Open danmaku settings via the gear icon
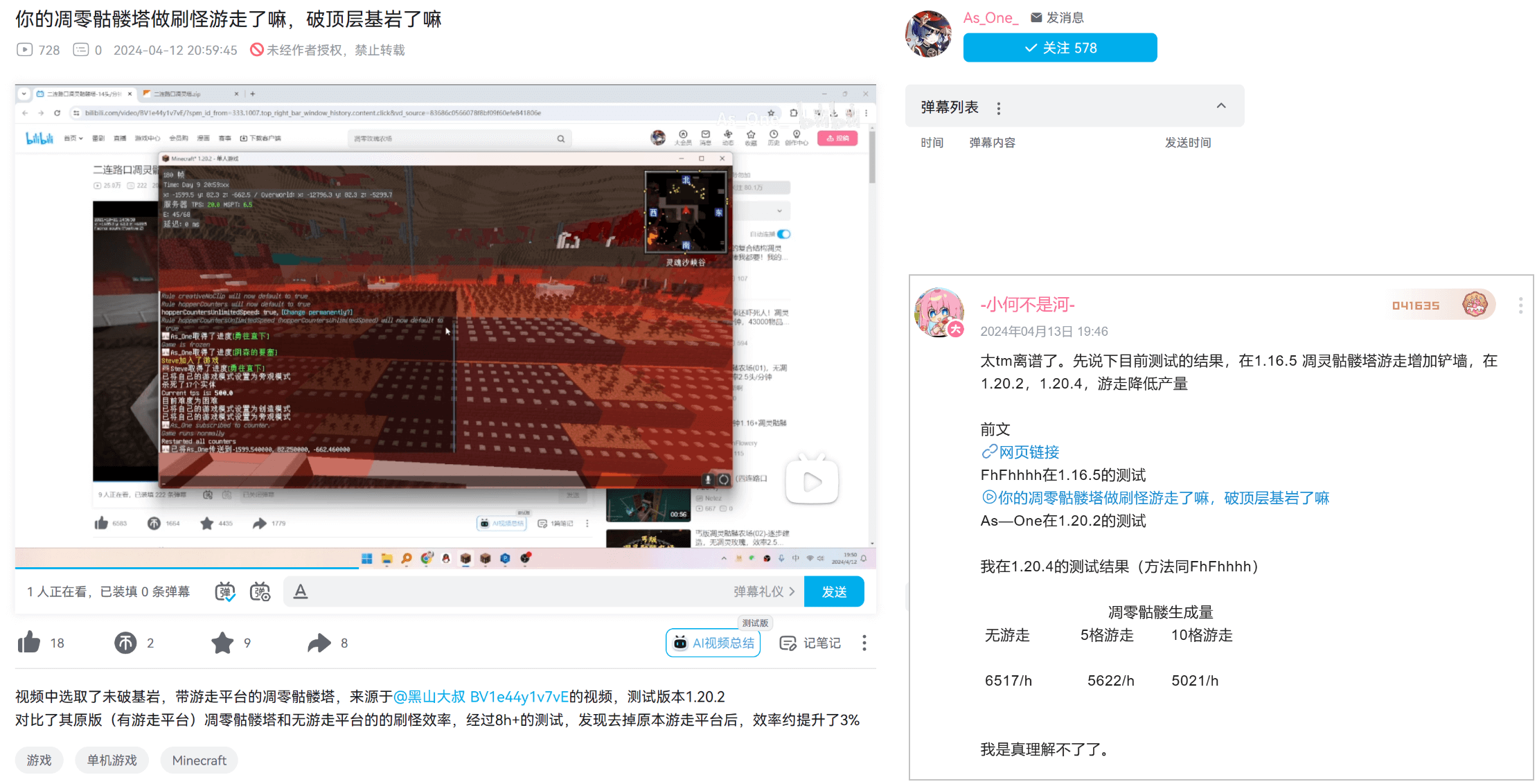1537x784 pixels. [260, 591]
